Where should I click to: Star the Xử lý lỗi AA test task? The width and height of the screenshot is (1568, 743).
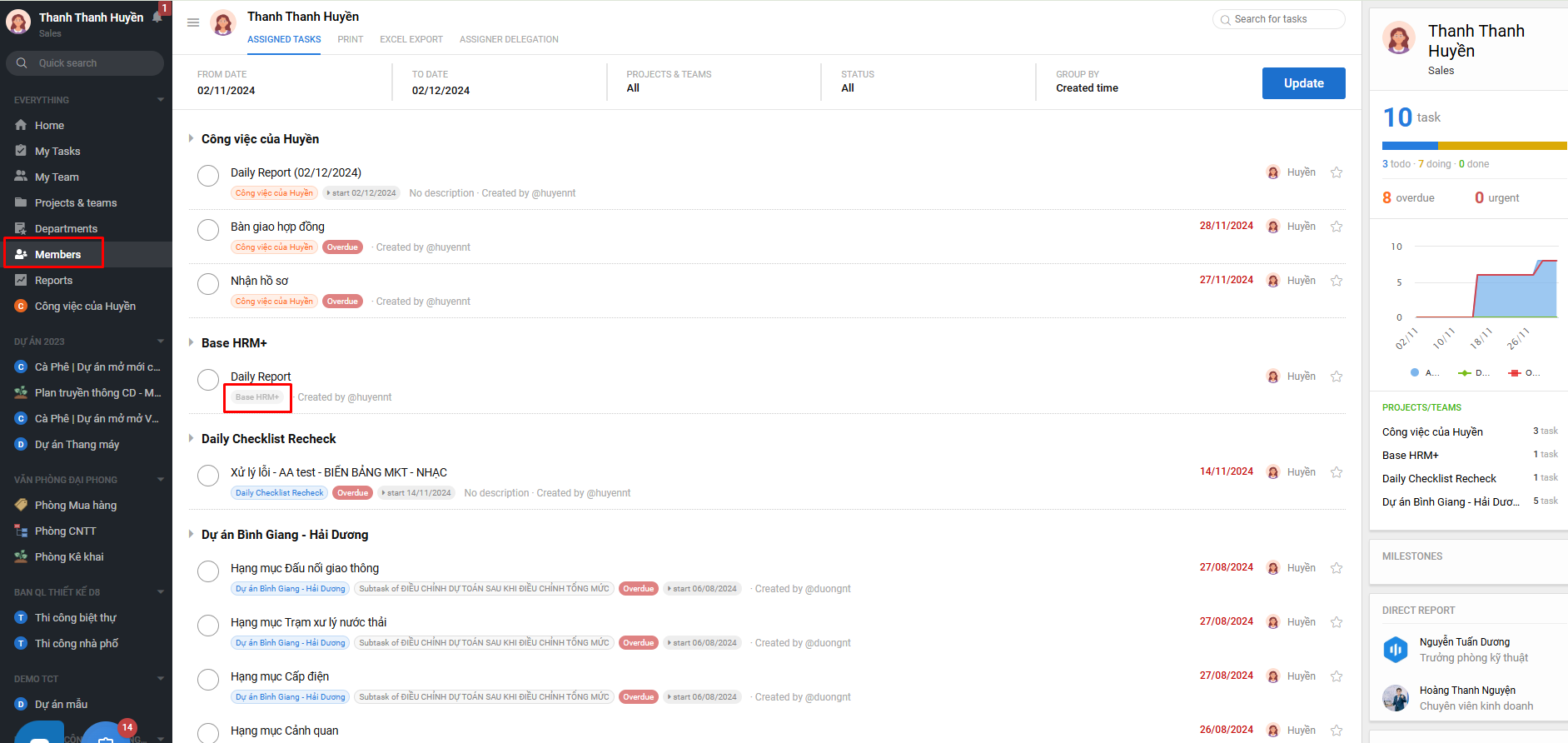1337,472
